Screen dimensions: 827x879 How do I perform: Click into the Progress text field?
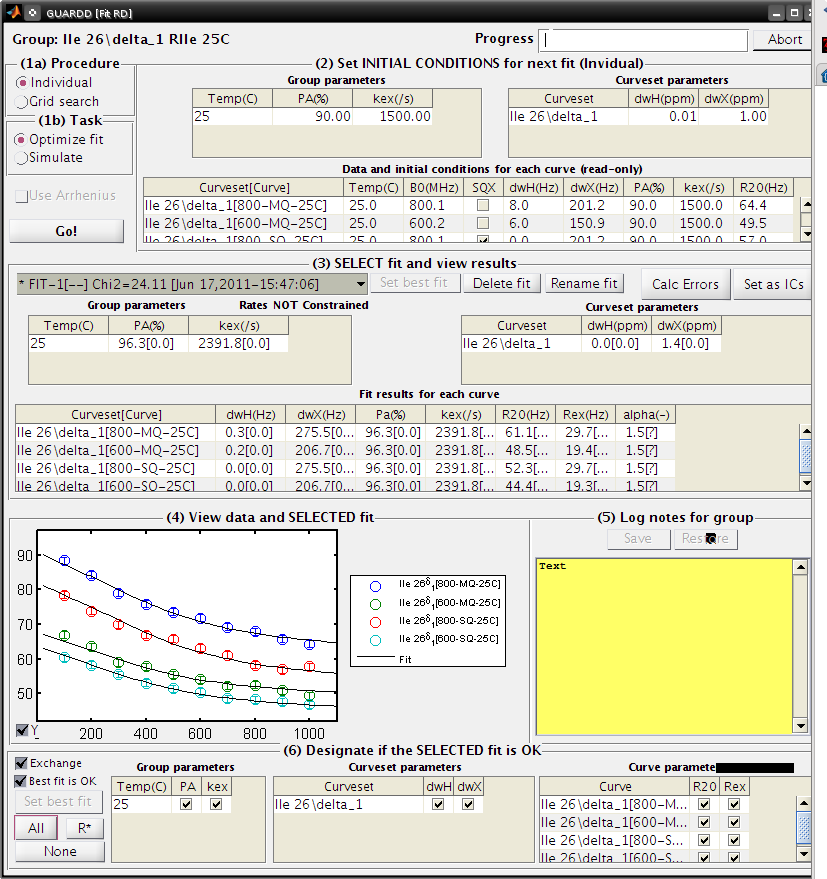pyautogui.click(x=643, y=40)
